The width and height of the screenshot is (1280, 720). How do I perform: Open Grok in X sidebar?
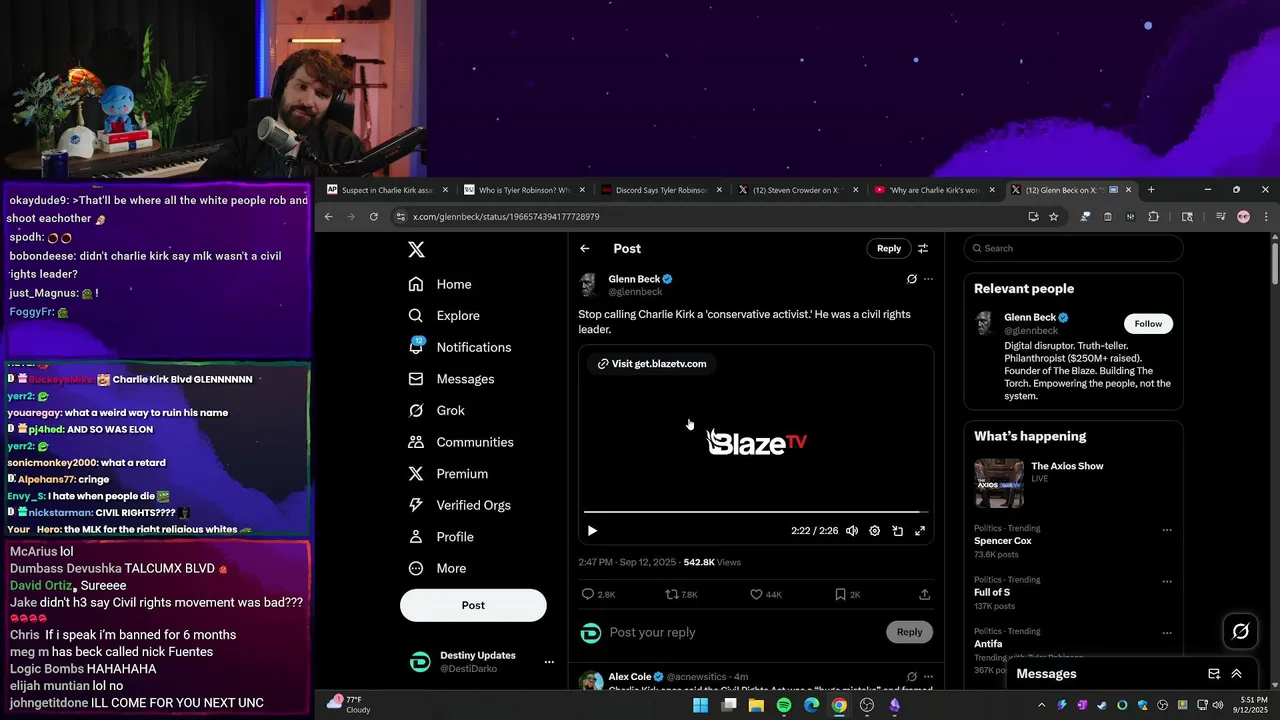point(437,411)
